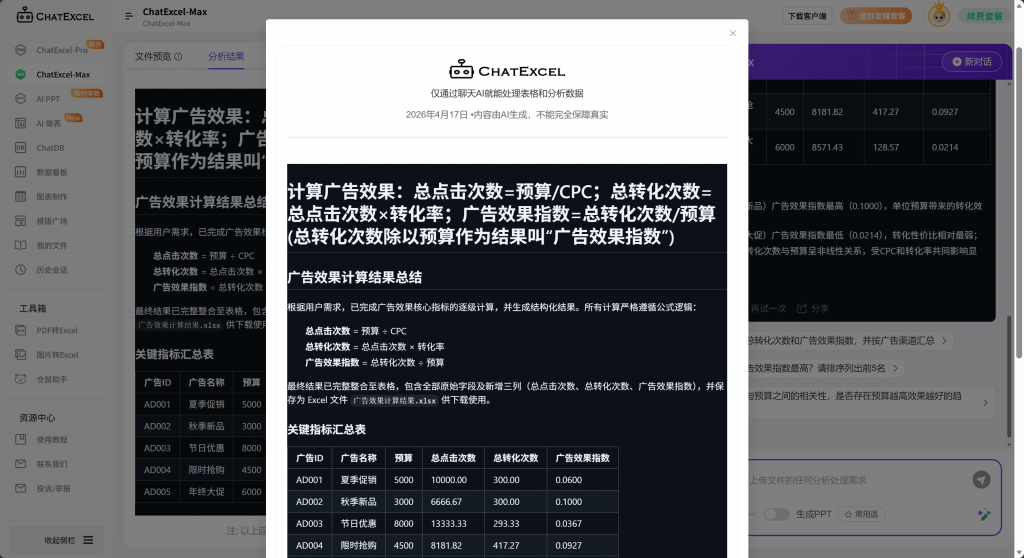The height and width of the screenshot is (558, 1024).
Task: Launch PDF转Excel tool icon
Action: click(x=21, y=330)
